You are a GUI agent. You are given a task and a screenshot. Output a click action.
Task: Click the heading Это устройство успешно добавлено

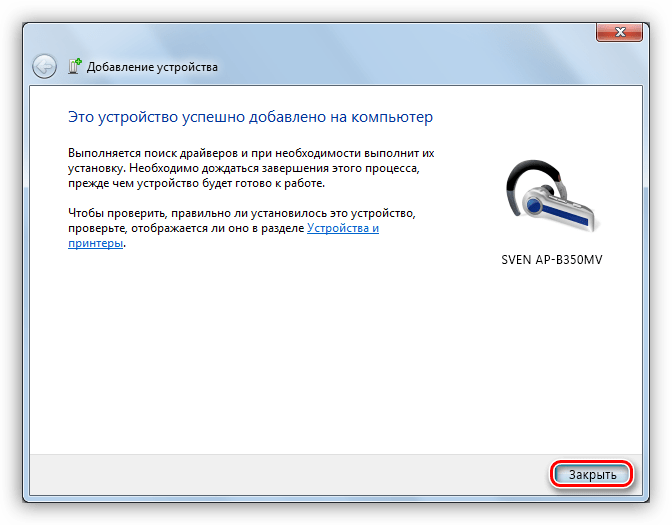click(250, 117)
